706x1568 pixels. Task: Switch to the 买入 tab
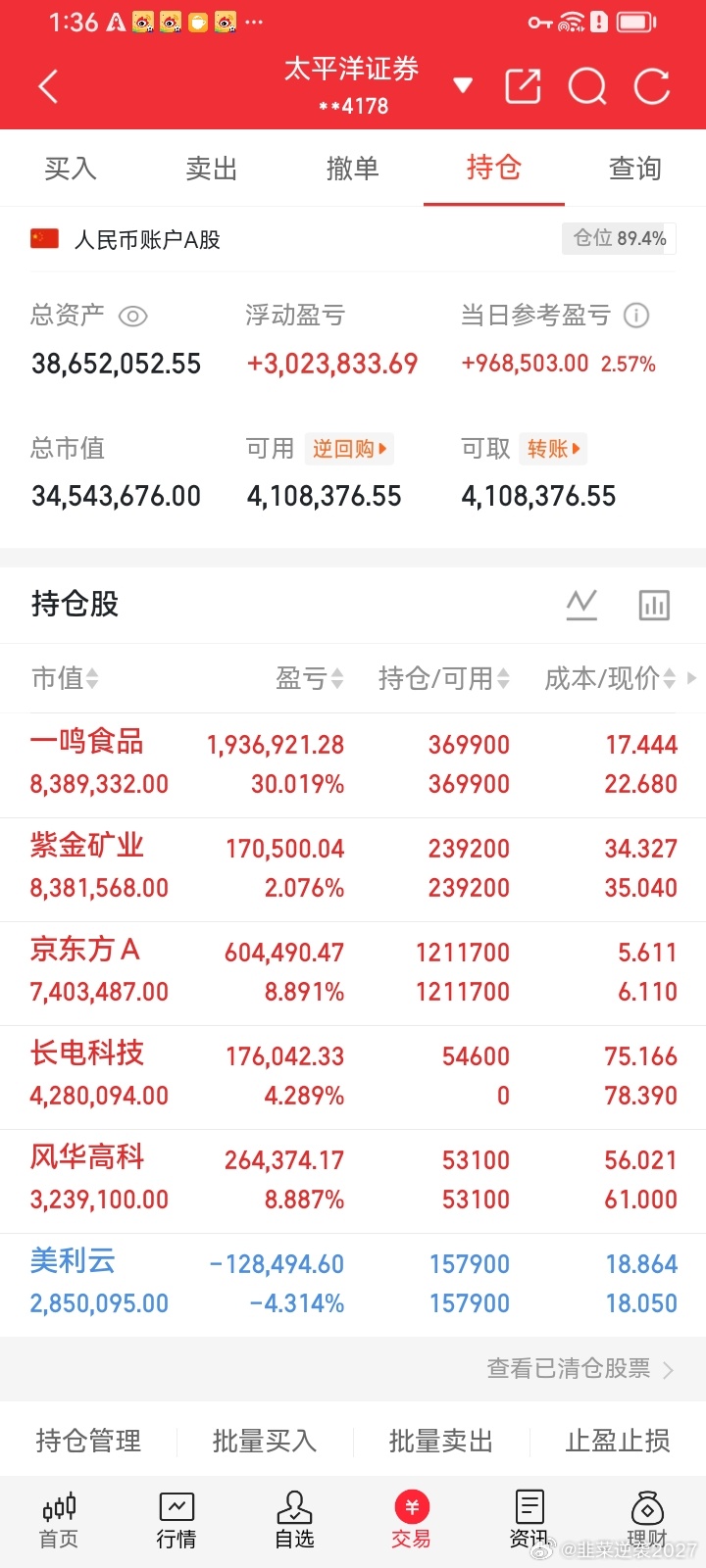[x=71, y=169]
